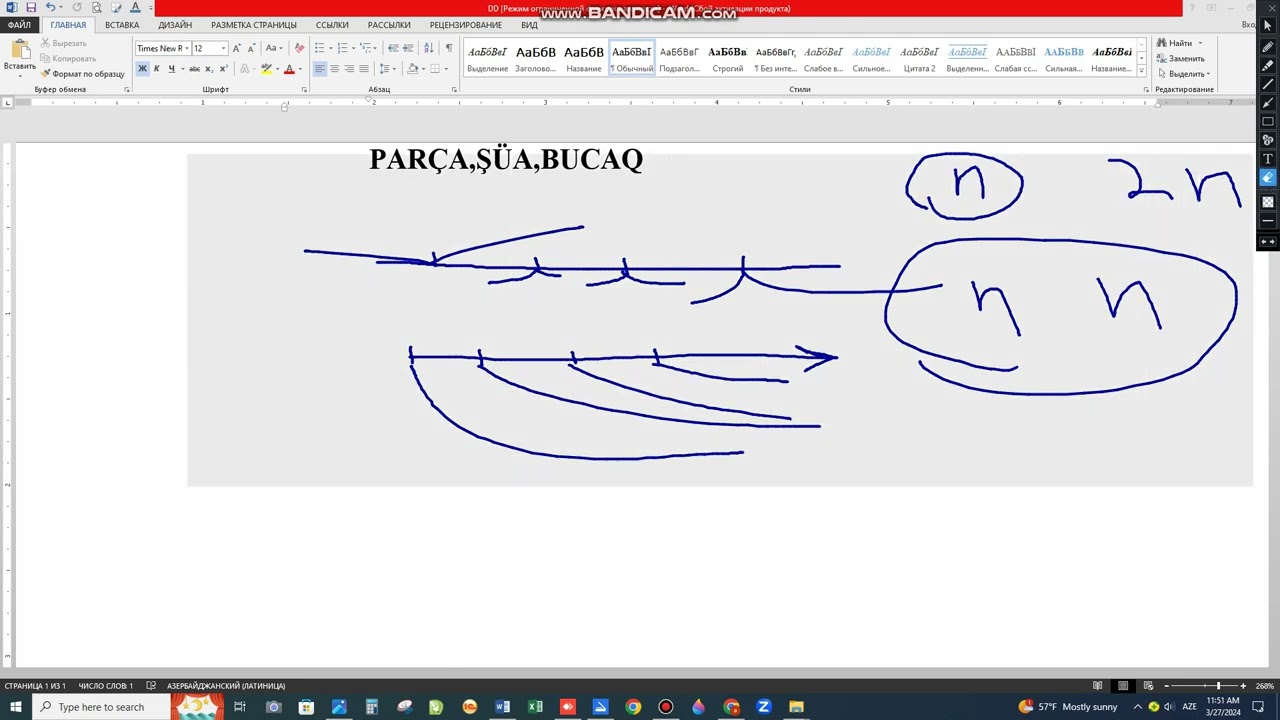The image size is (1280, 720).
Task: Apply the Заголовок heading style
Action: pyautogui.click(x=535, y=58)
